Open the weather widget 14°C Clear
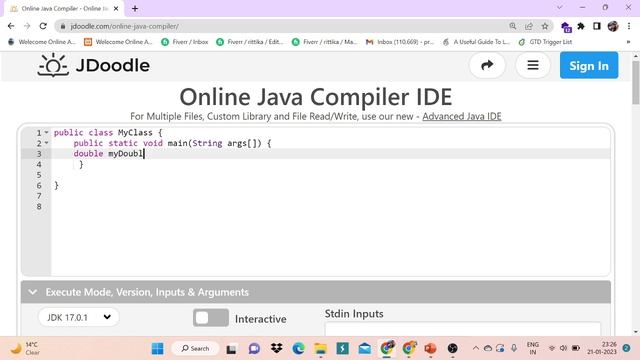This screenshot has height=360, width=640. (x=25, y=349)
